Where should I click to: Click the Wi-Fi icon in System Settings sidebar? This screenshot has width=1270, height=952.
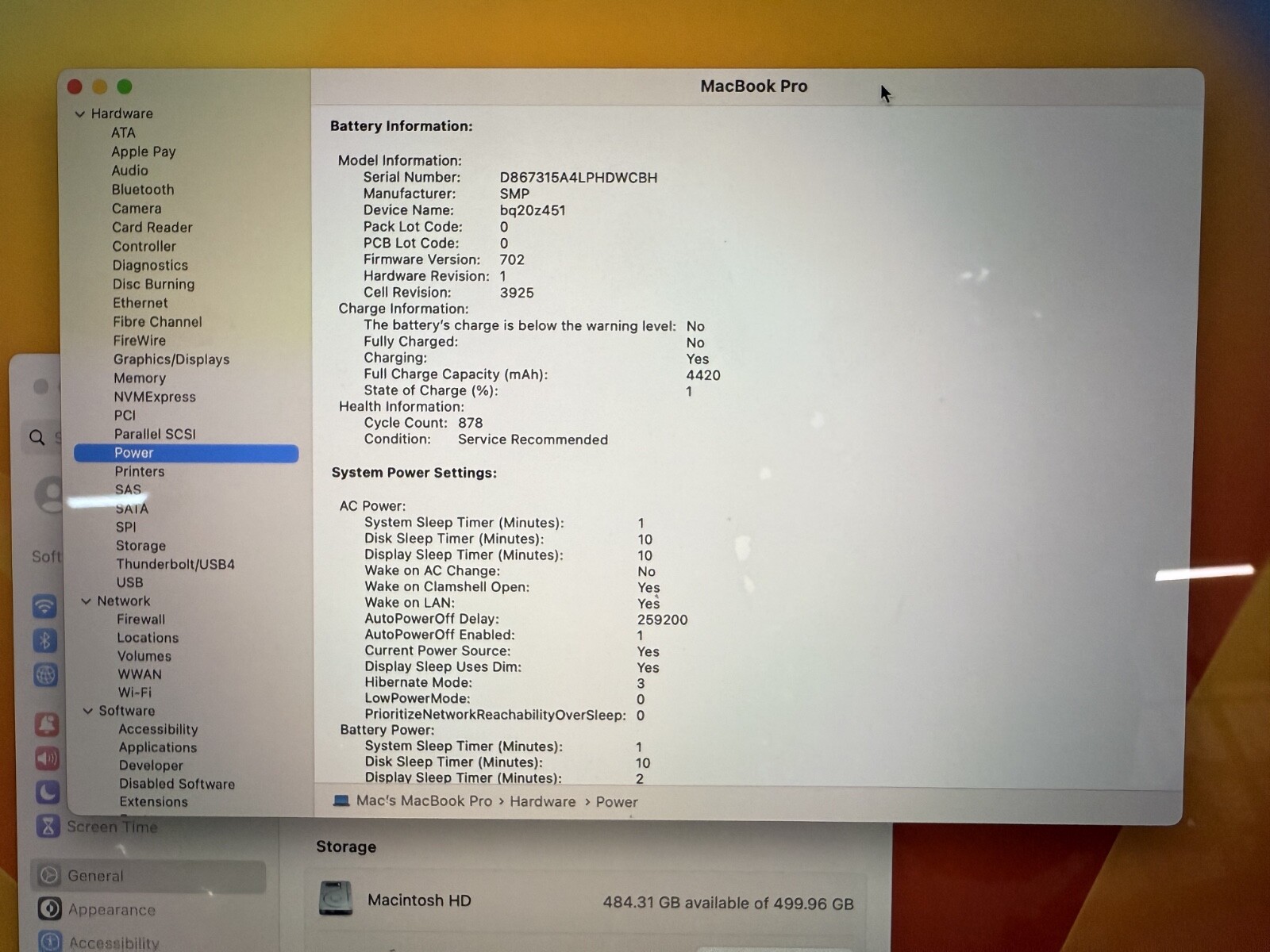pos(44,607)
